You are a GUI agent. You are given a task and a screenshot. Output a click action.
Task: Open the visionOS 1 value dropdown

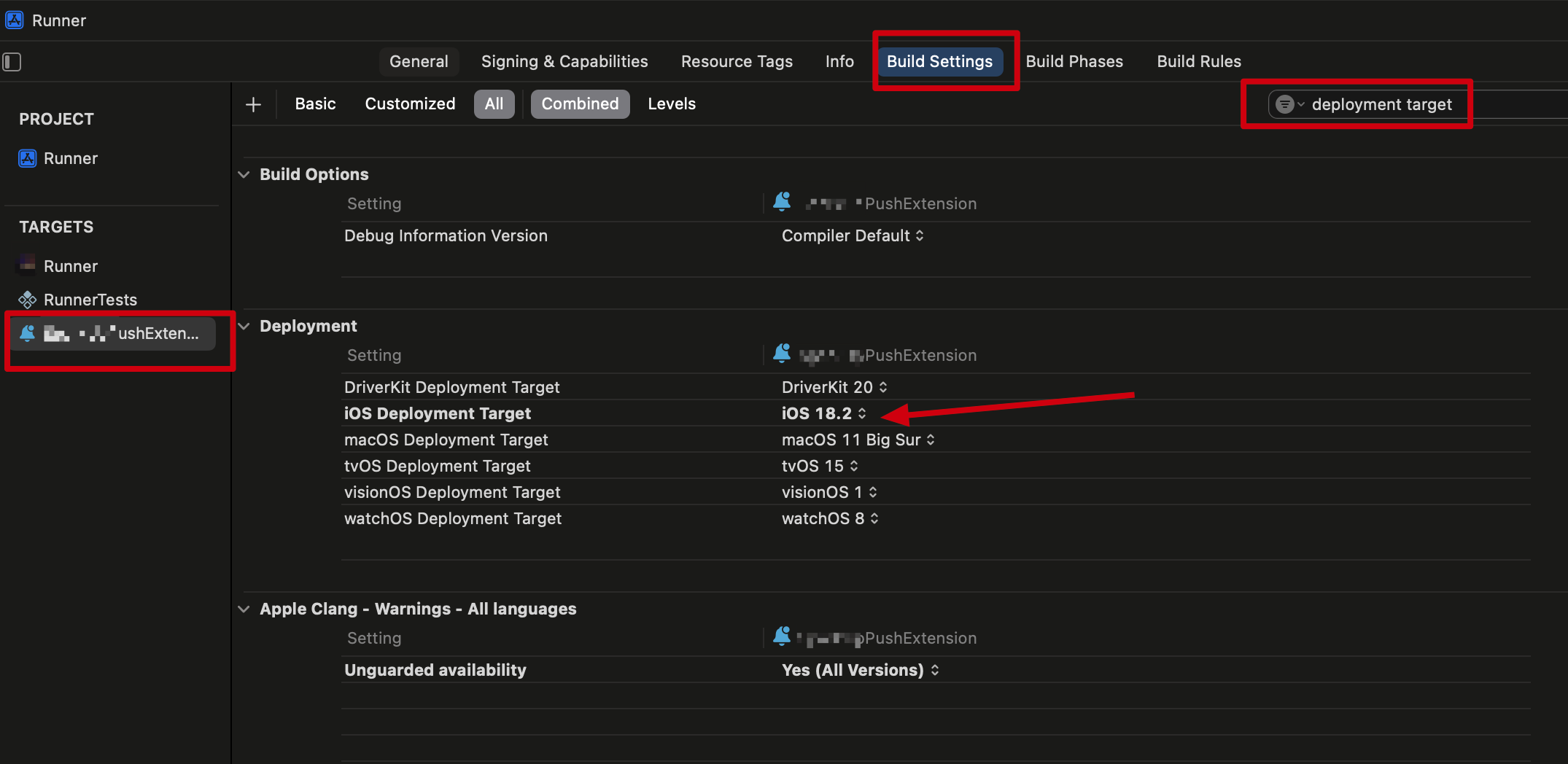coord(829,492)
